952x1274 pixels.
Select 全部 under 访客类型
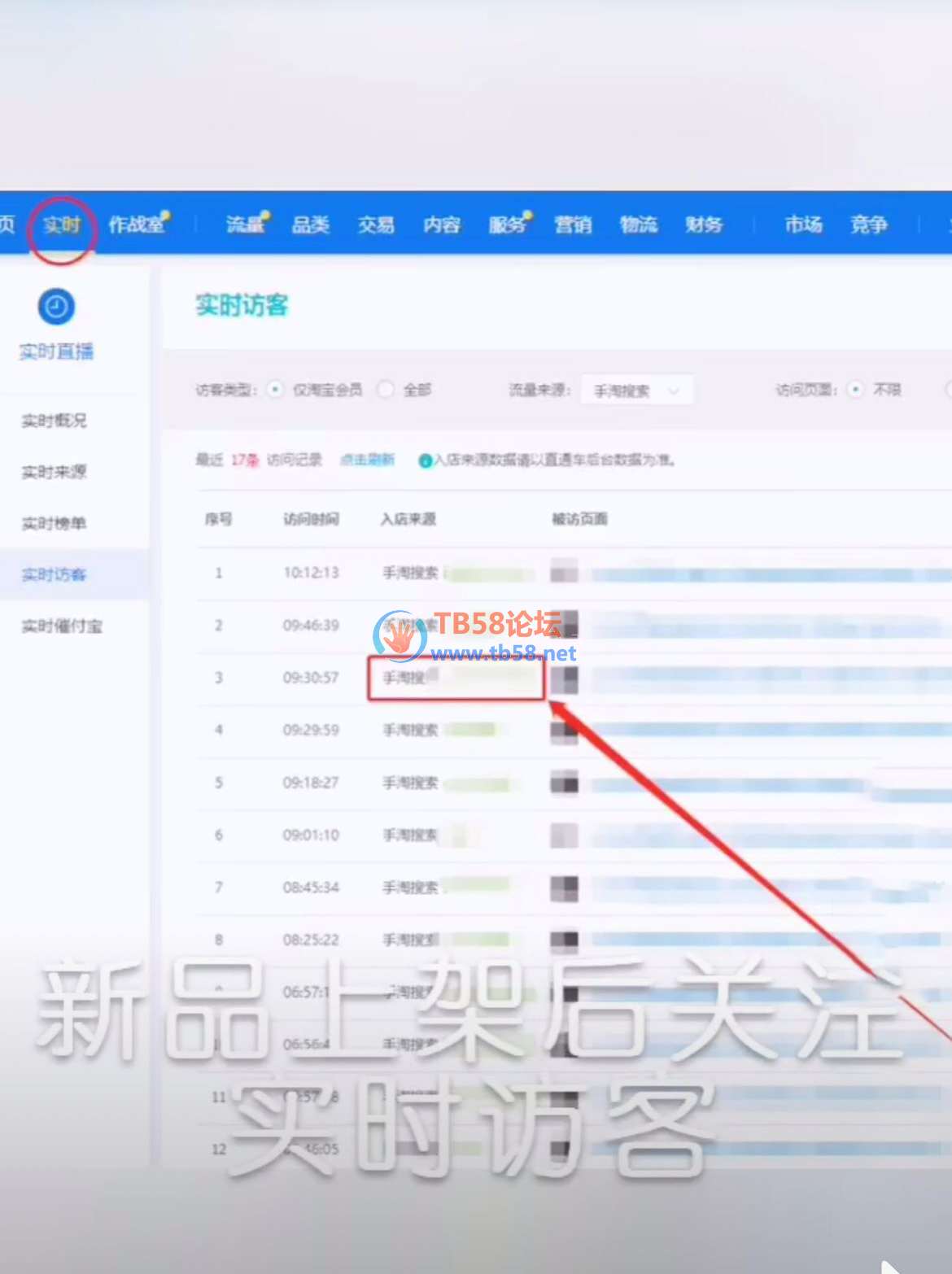click(x=386, y=390)
